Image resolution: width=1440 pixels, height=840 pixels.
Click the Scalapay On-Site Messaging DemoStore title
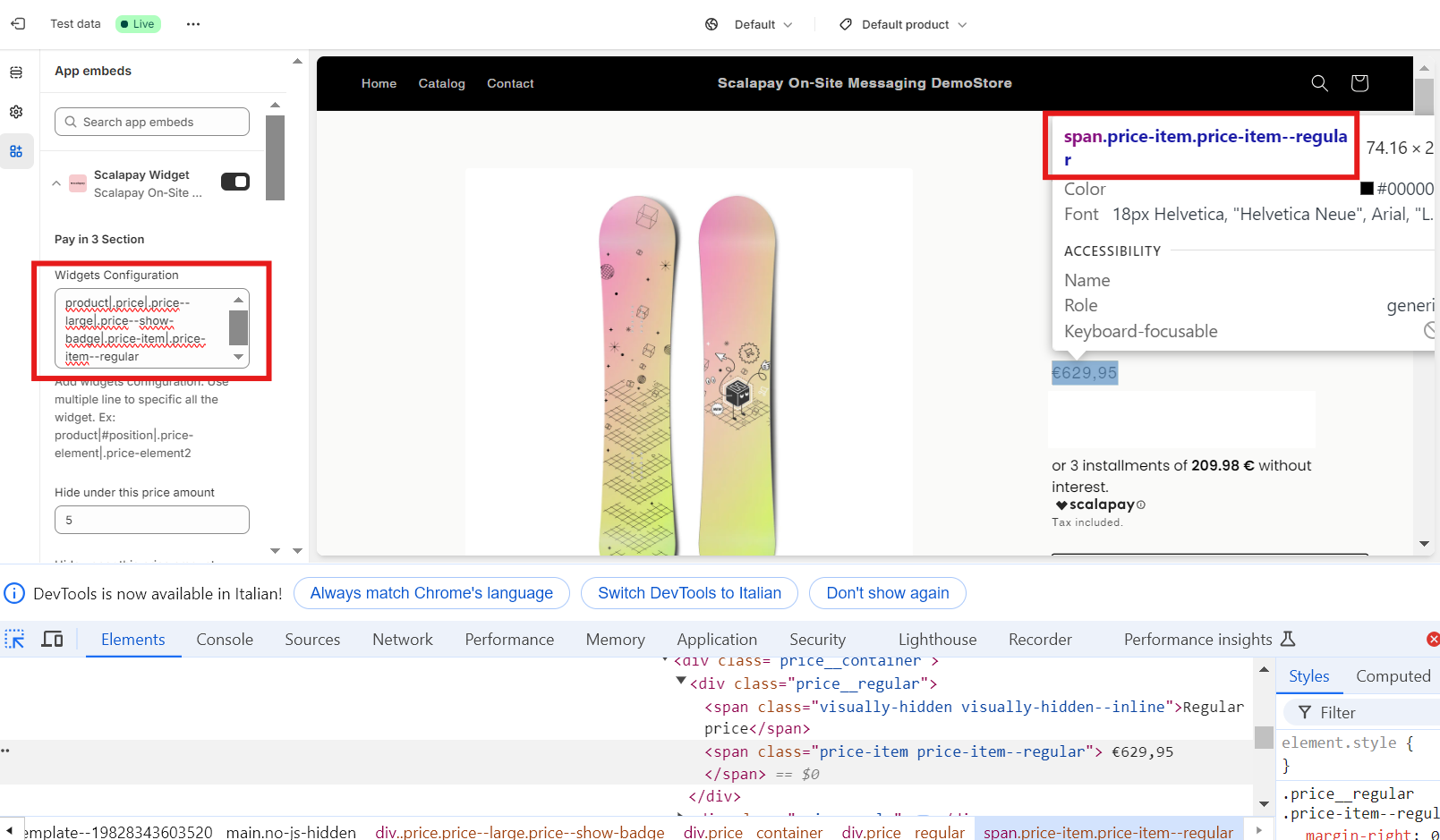click(865, 83)
